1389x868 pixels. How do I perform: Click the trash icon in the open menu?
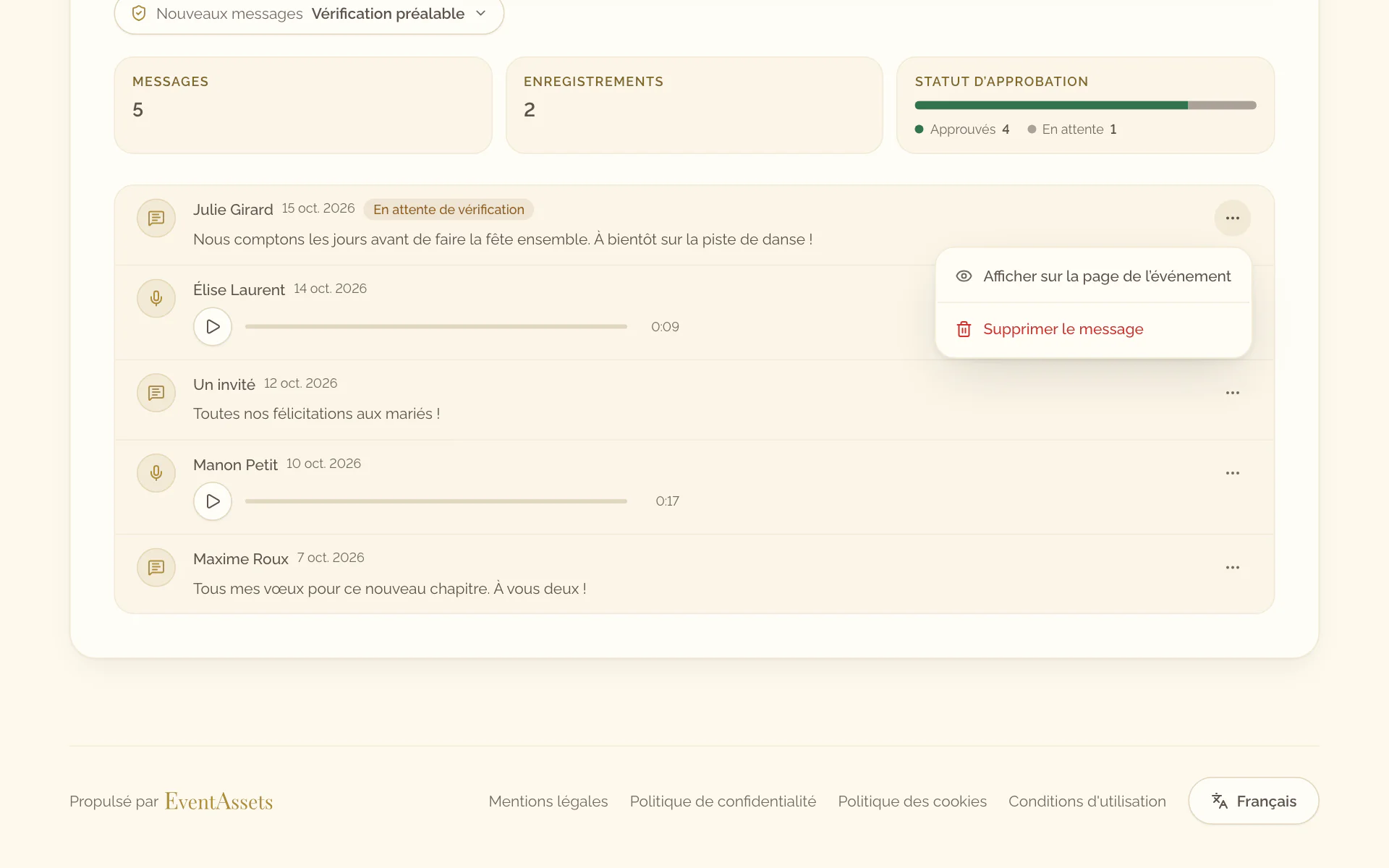pos(964,329)
